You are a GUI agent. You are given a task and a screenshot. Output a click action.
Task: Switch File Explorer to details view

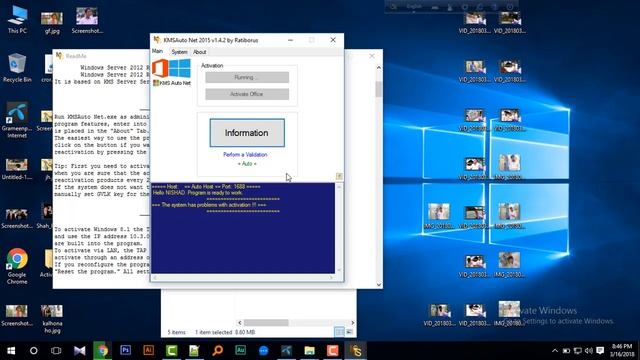[339, 332]
